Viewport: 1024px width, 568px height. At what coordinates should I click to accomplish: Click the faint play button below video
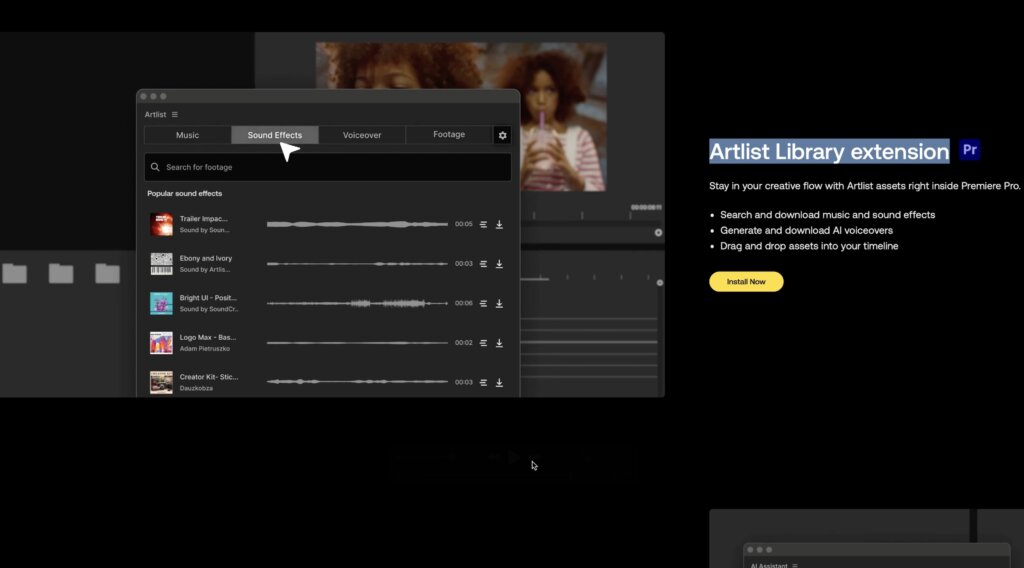coord(513,457)
